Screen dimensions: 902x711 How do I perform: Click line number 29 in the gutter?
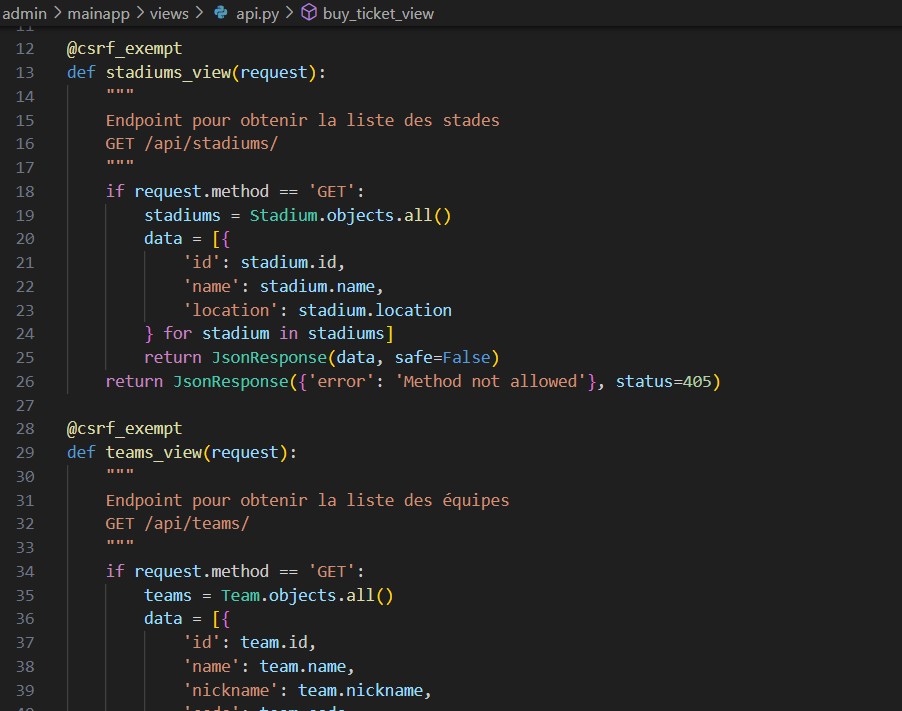tap(25, 453)
